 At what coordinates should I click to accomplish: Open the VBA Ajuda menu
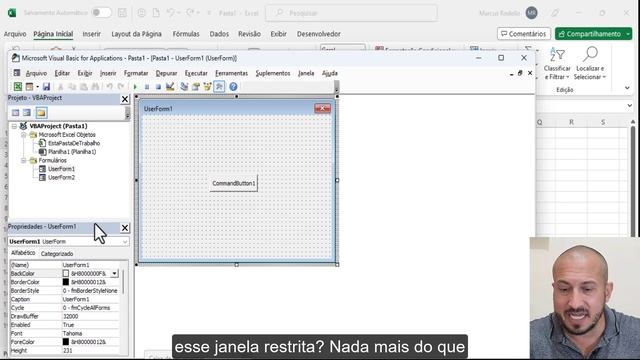point(330,73)
